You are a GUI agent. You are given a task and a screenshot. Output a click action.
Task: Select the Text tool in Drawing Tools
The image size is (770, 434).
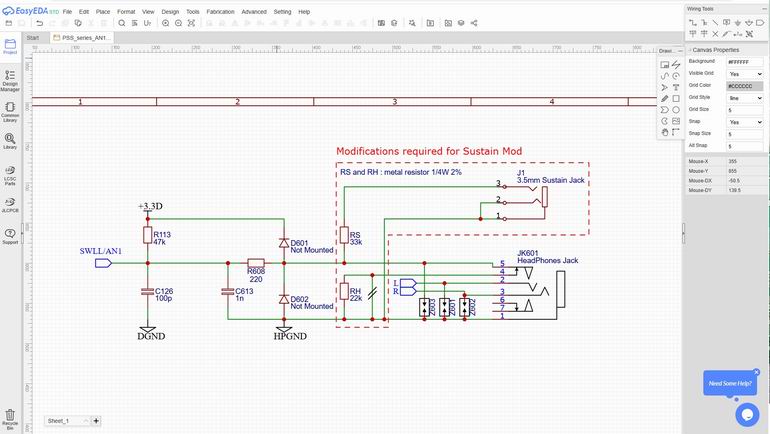[x=676, y=87]
